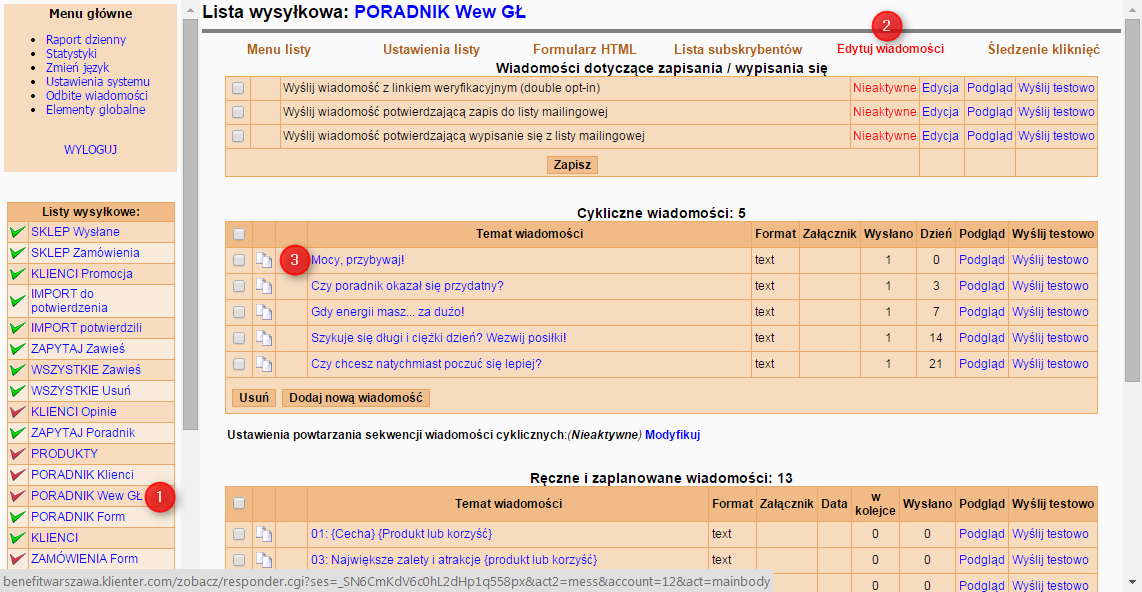This screenshot has width=1142, height=592.
Task: Click green checkmark beside IMPORT potwierdzili
Action: coord(18,328)
